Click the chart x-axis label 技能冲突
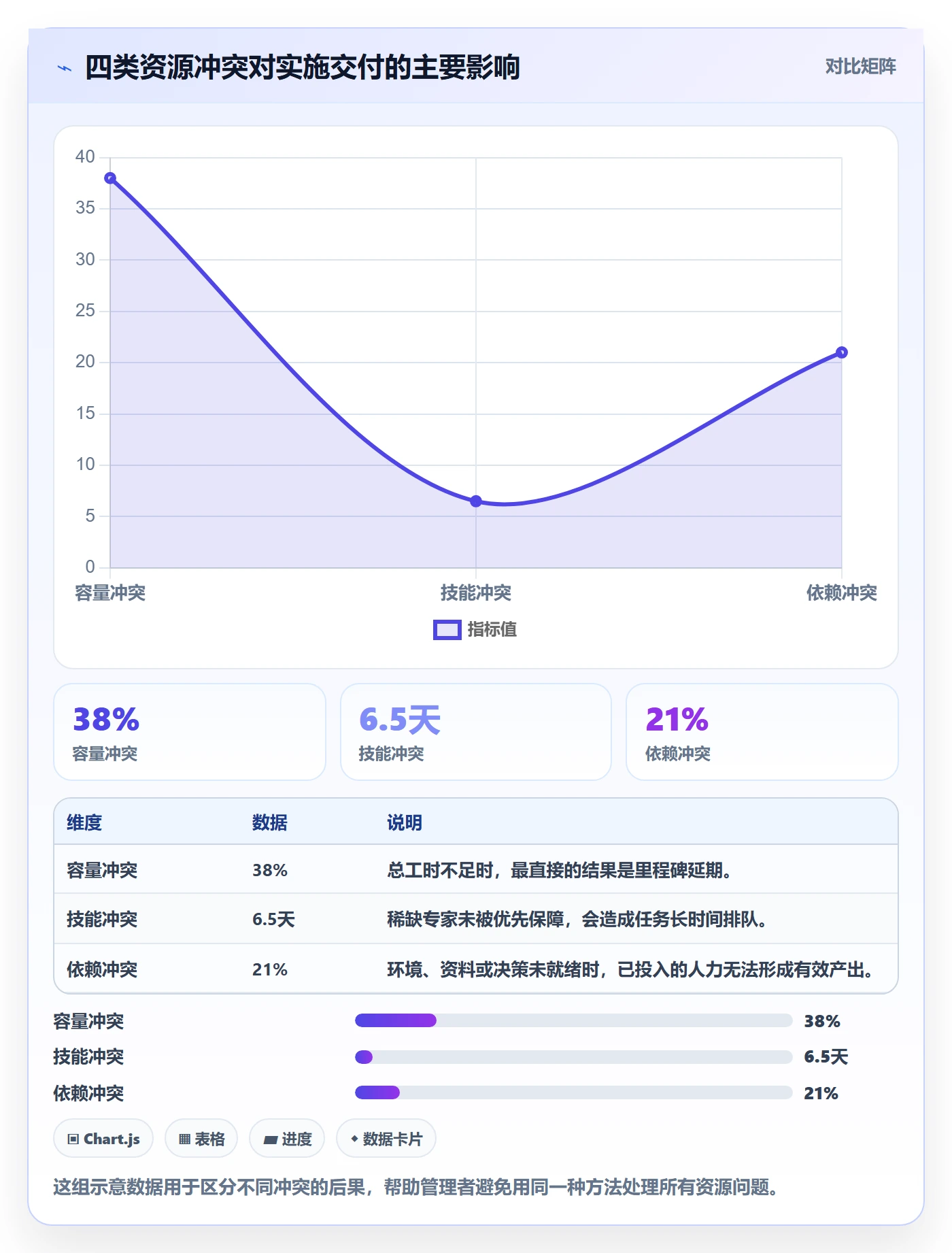Image resolution: width=952 pixels, height=1253 pixels. point(476,593)
